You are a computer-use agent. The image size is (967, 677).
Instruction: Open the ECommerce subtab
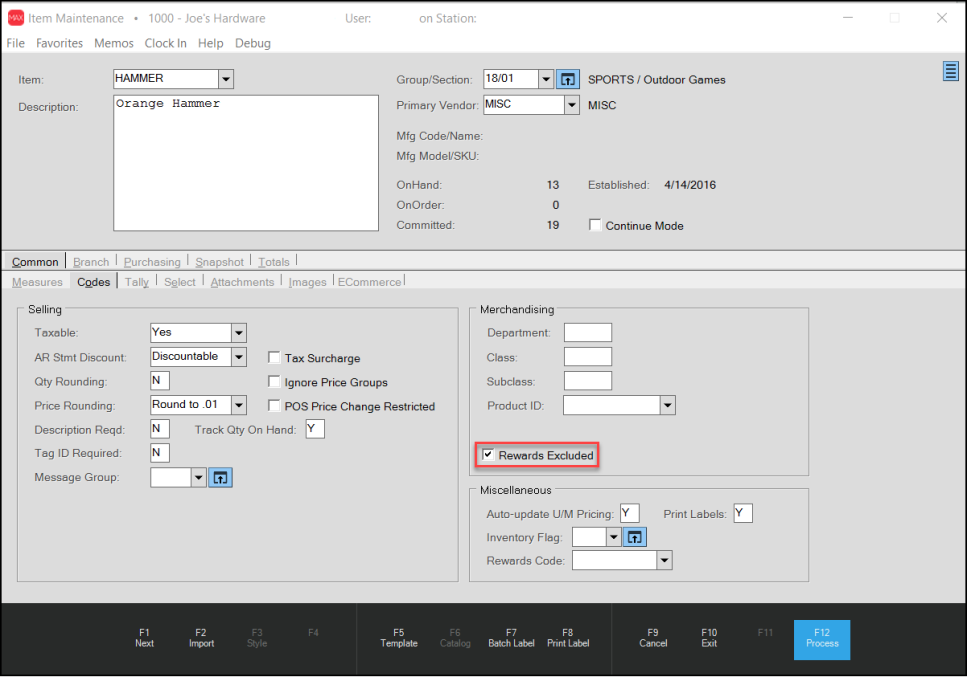click(369, 282)
